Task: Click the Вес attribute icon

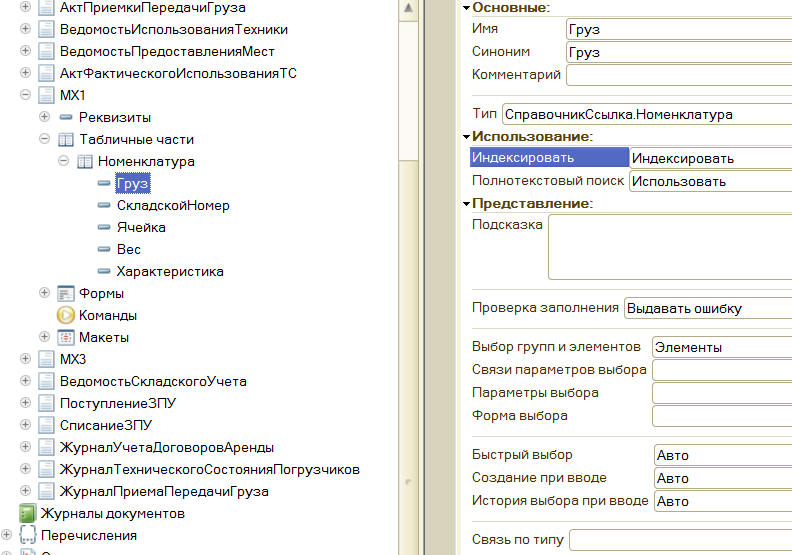Action: click(104, 249)
